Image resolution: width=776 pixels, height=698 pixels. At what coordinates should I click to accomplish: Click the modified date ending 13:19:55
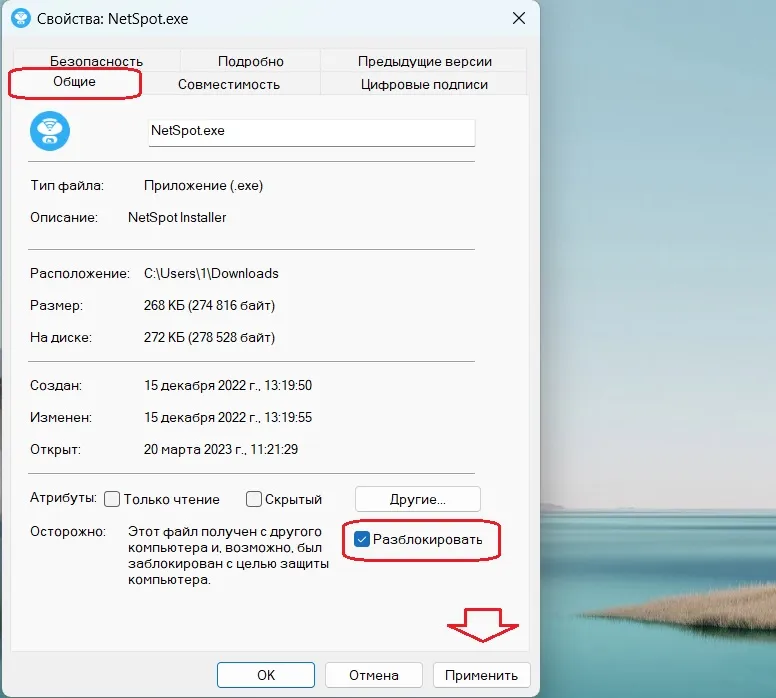click(x=228, y=417)
